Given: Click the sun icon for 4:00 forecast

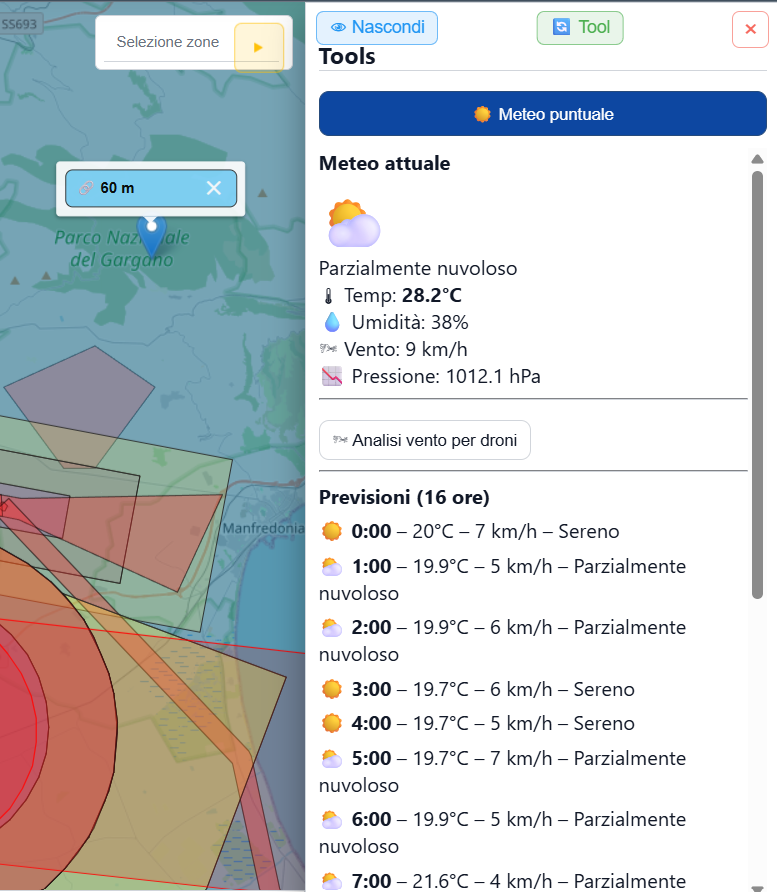Looking at the screenshot, I should [x=332, y=723].
